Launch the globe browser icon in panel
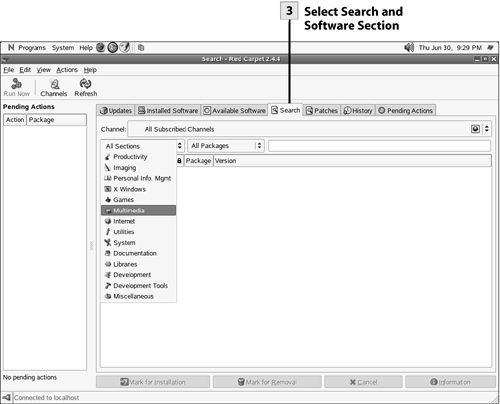This screenshot has width=500, height=404. tap(101, 47)
